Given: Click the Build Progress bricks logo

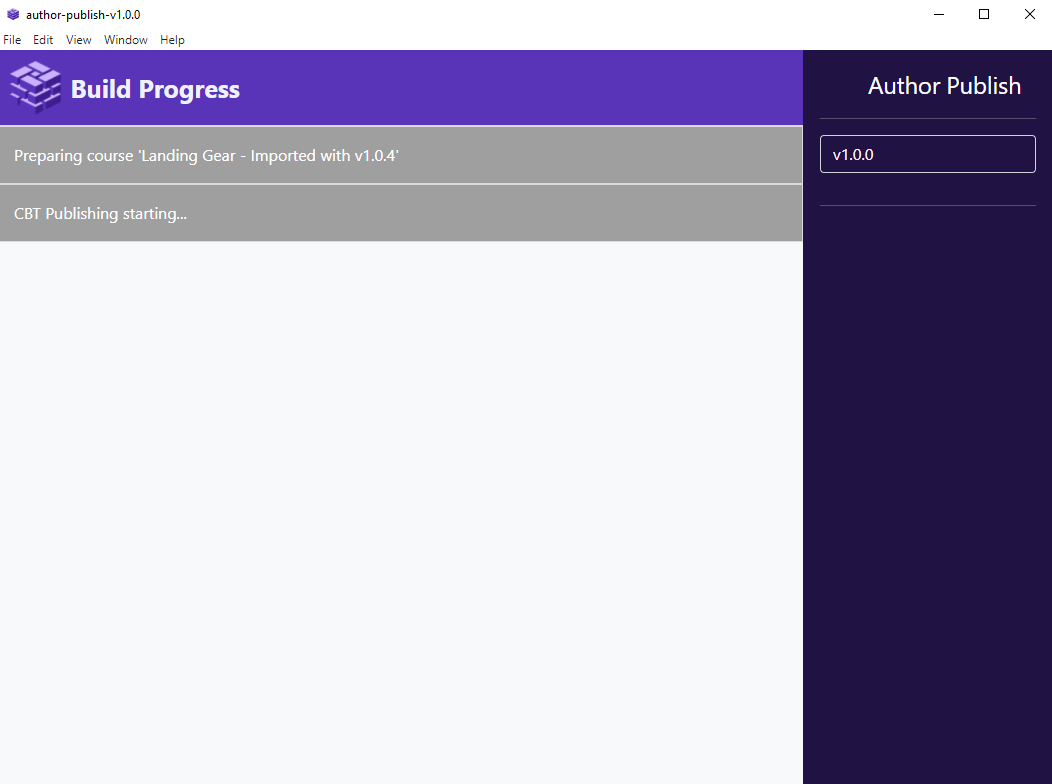Looking at the screenshot, I should tap(35, 88).
